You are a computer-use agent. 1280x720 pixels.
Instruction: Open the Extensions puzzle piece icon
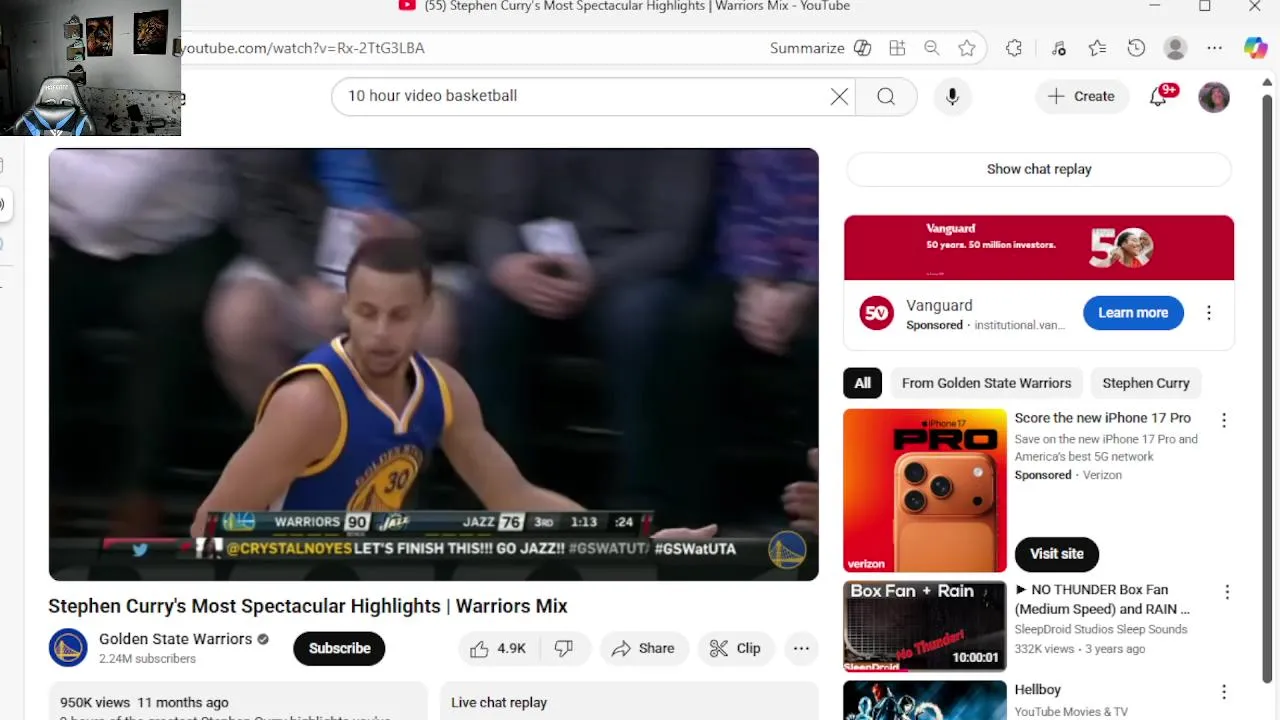tap(1014, 48)
